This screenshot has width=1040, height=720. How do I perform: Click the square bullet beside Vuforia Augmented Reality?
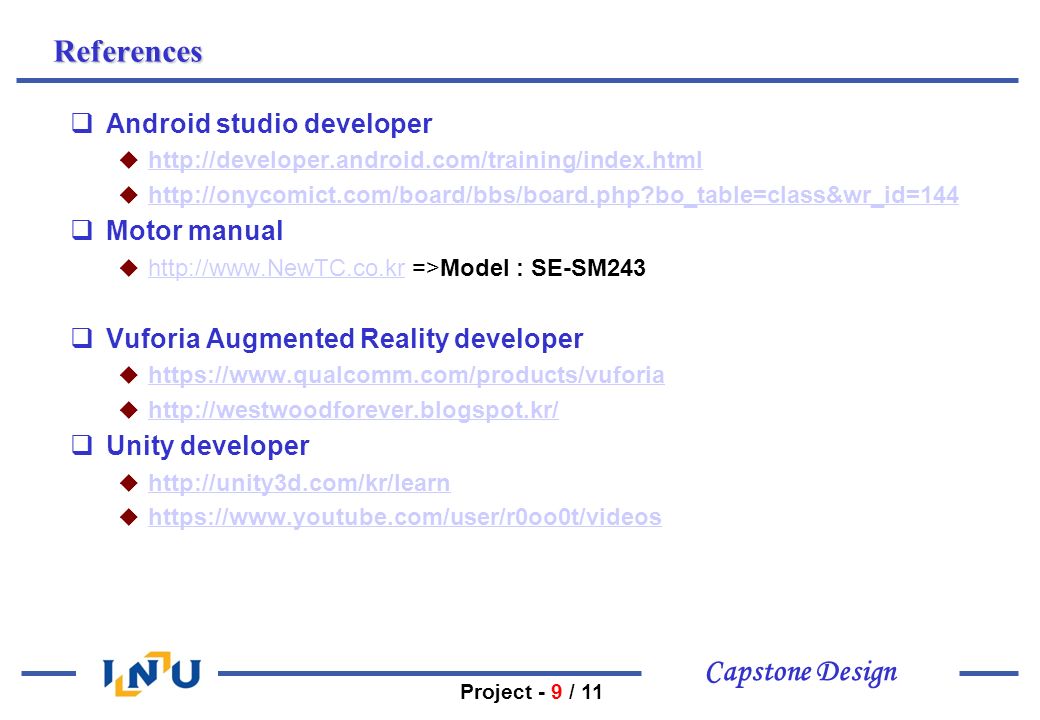82,337
